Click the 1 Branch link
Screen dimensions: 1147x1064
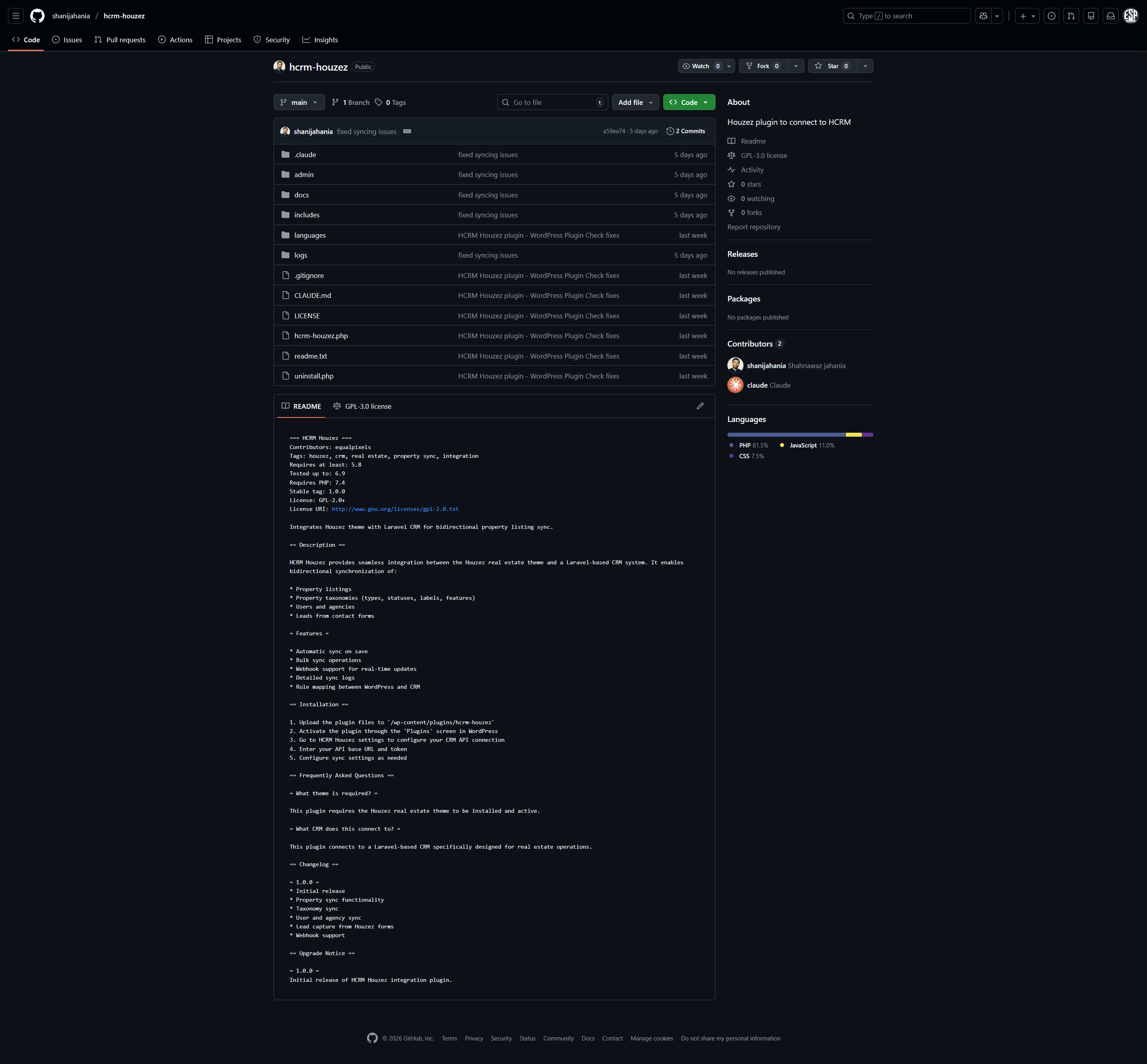click(351, 102)
